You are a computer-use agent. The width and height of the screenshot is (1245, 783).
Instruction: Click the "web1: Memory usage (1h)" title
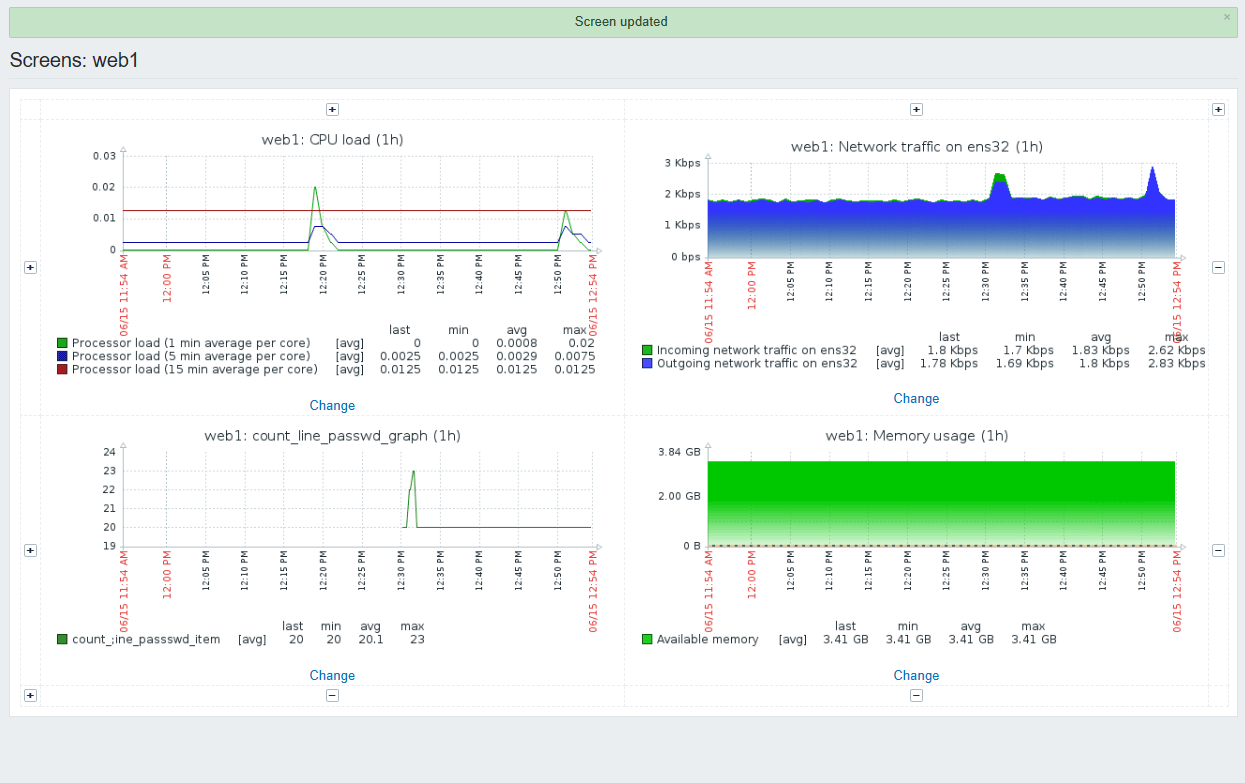tap(917, 435)
